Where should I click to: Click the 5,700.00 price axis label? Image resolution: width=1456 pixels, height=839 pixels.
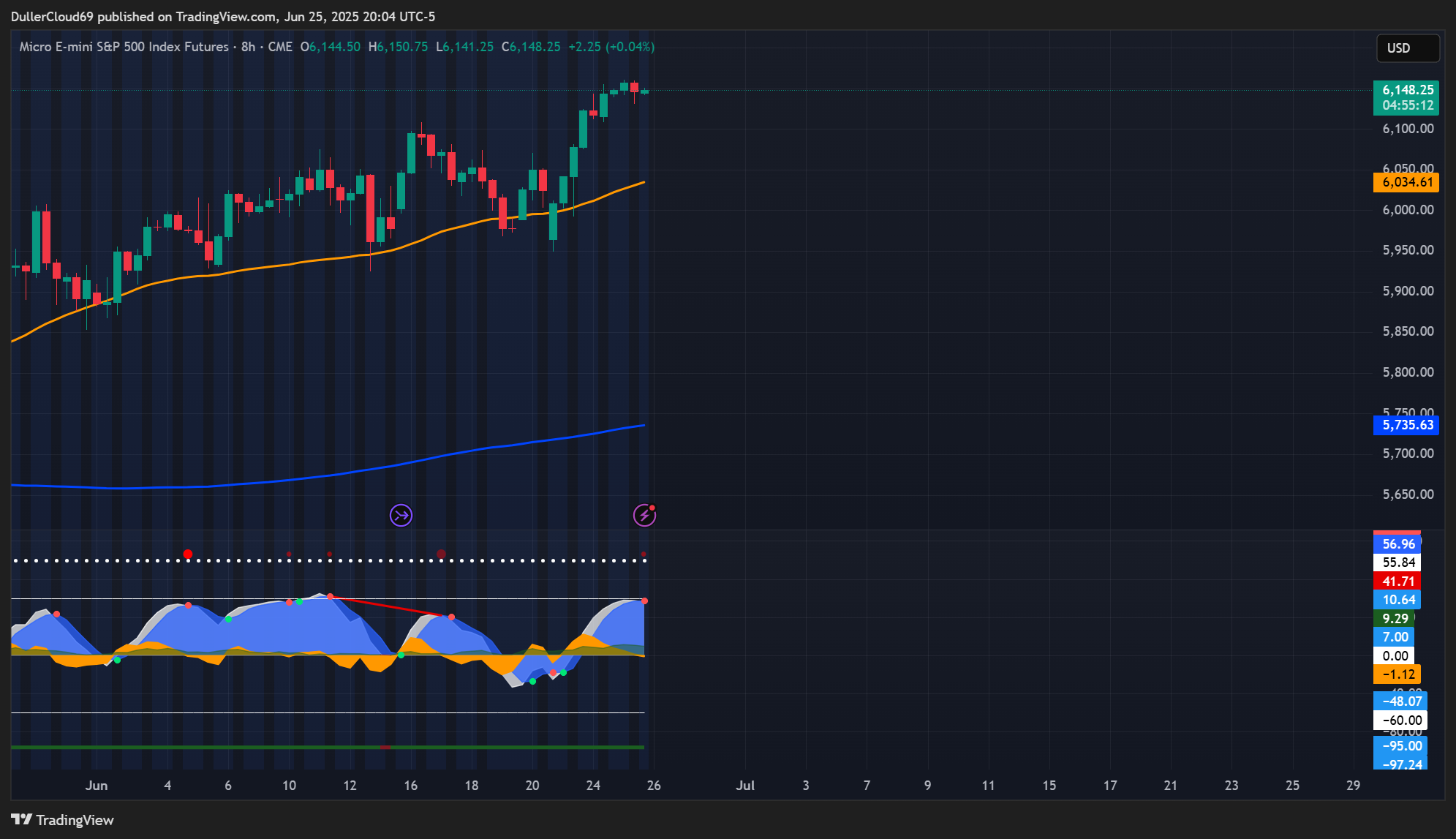[x=1408, y=454]
